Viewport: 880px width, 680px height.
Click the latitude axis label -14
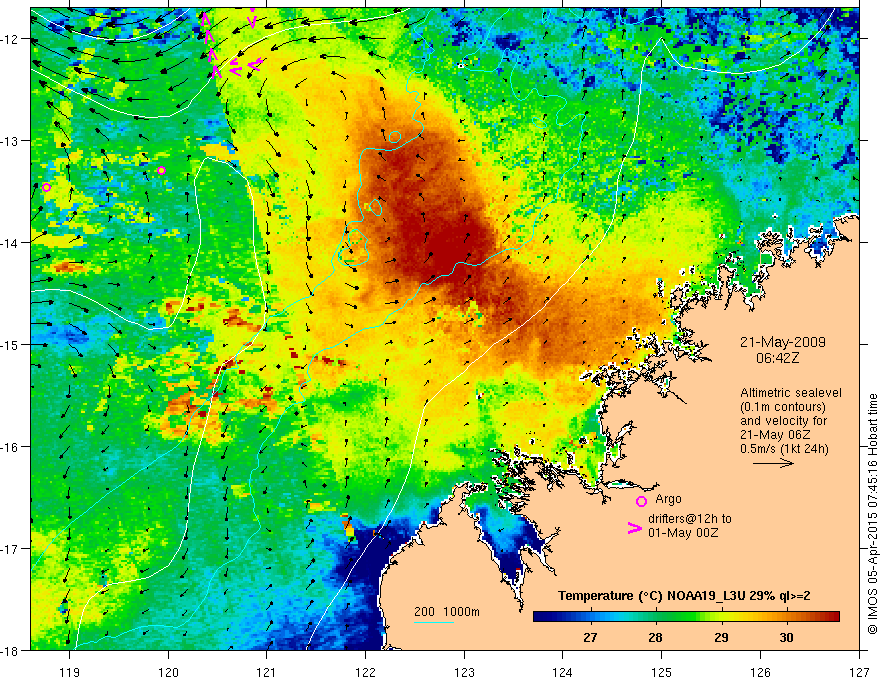(x=11, y=243)
